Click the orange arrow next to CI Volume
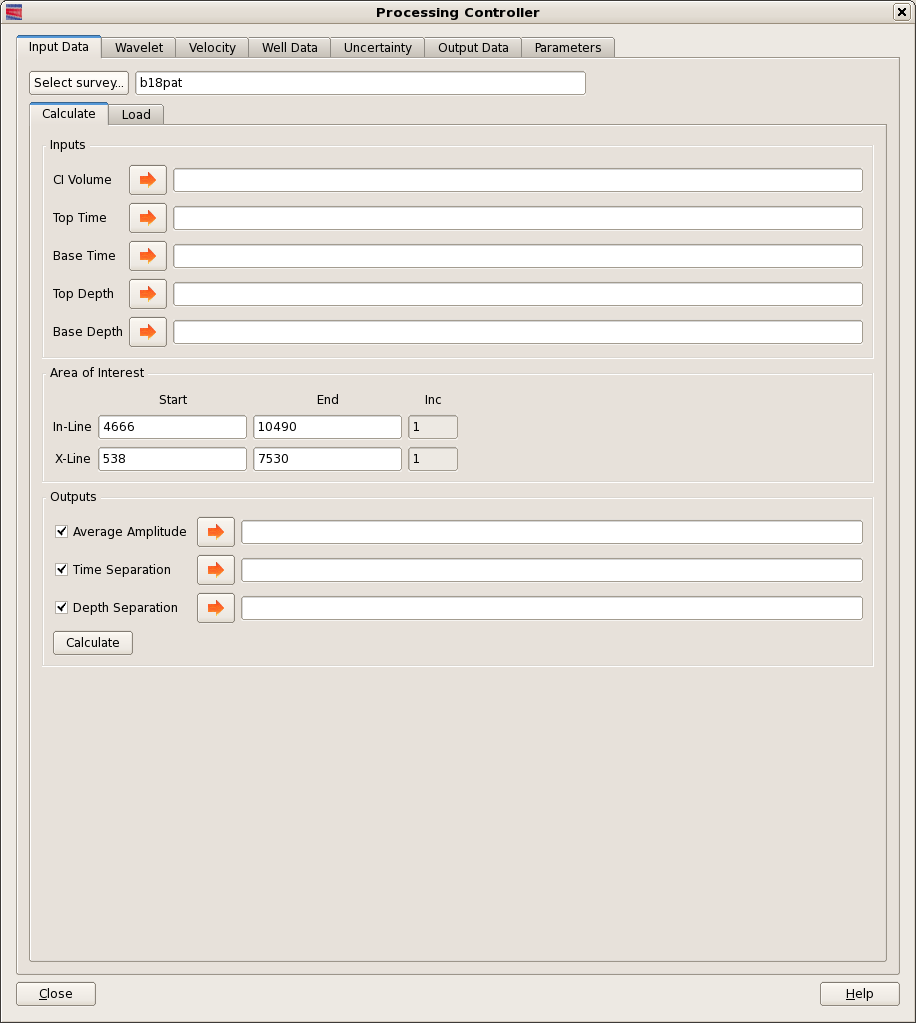The width and height of the screenshot is (916, 1023). 148,180
